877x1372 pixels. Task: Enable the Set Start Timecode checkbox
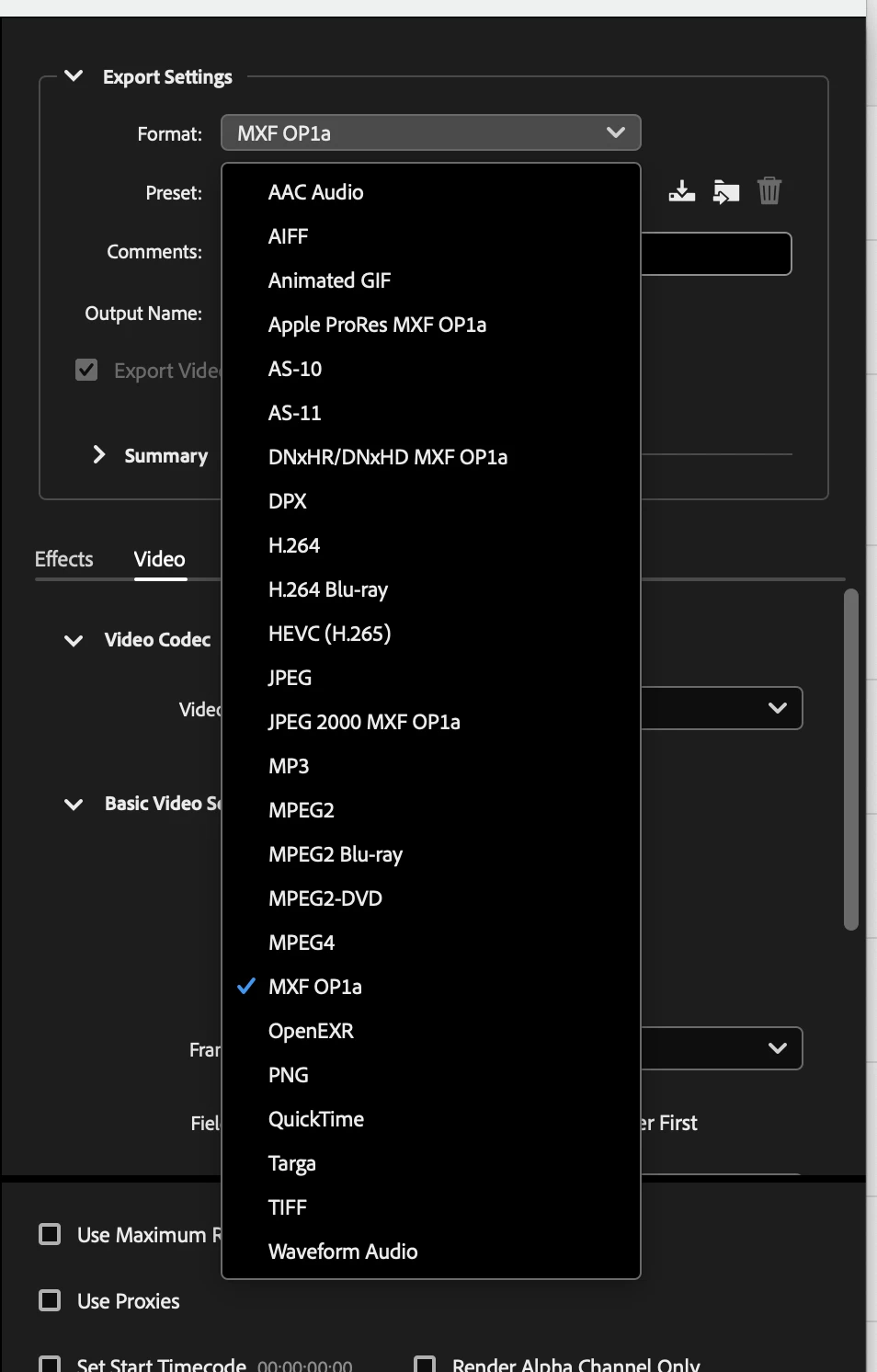click(50, 1365)
